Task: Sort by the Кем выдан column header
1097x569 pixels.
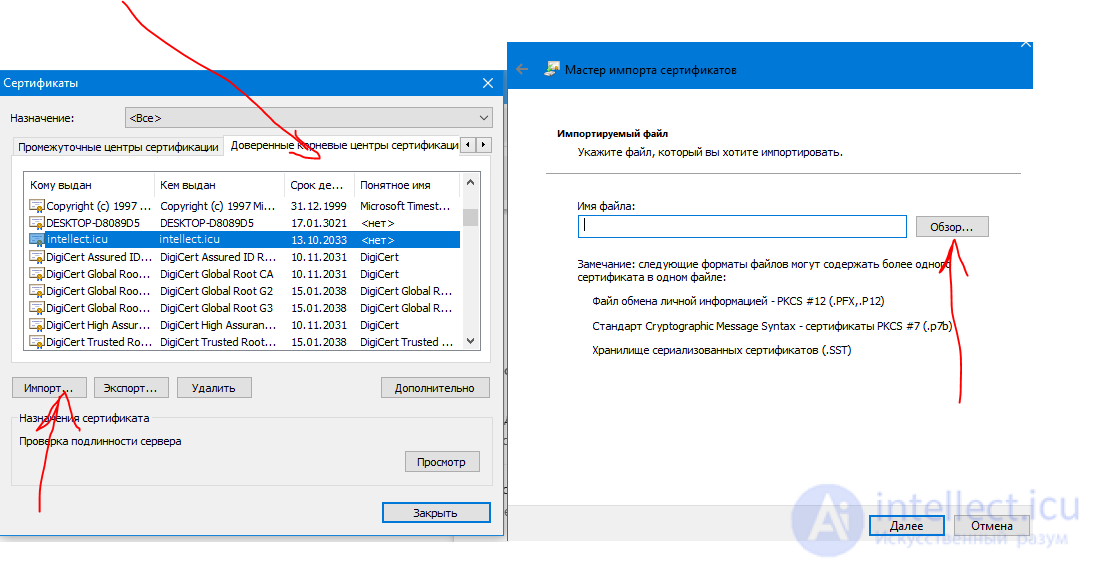Action: [x=219, y=185]
